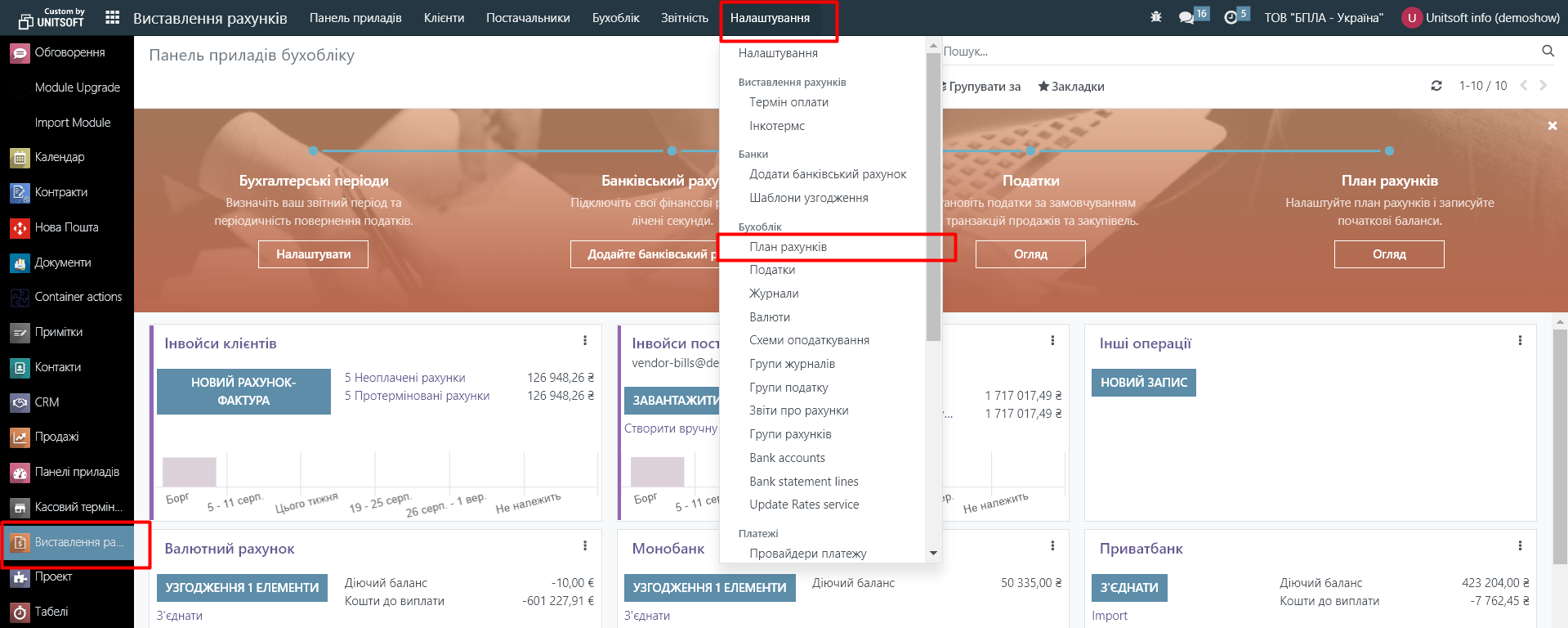Open kebab menu on Інші операції card

tap(1520, 341)
